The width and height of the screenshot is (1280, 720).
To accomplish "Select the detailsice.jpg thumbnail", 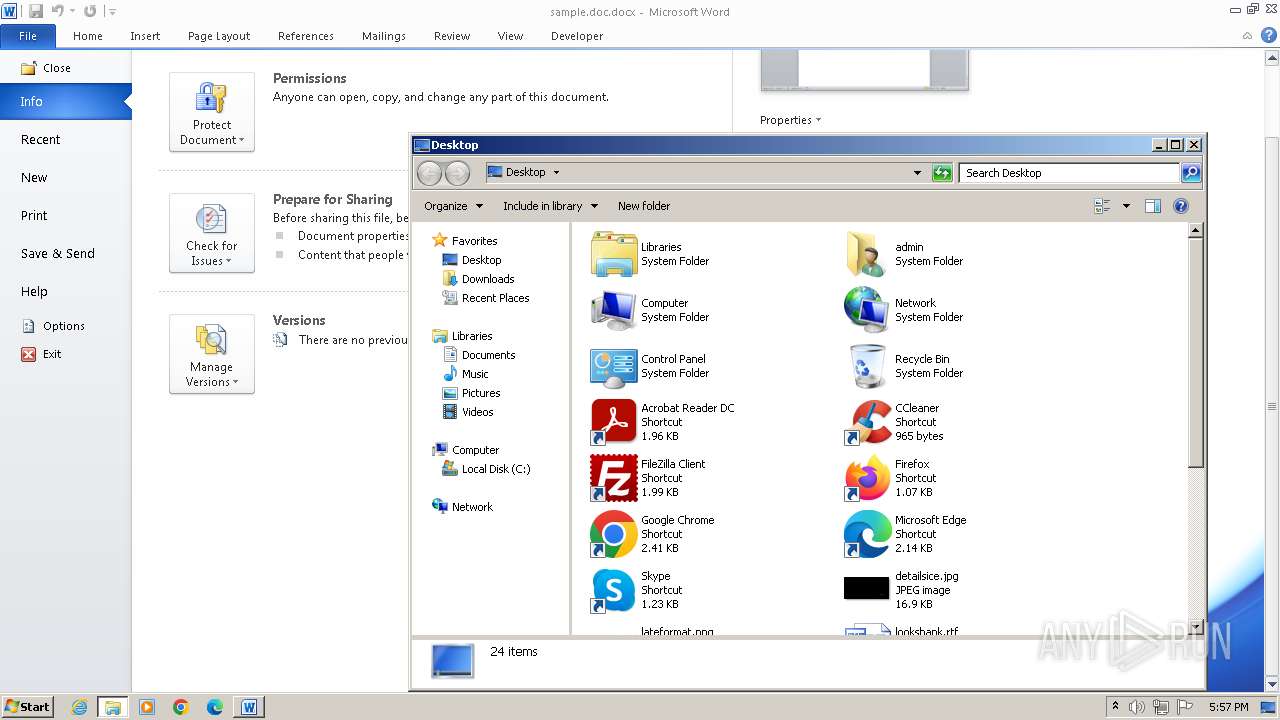I will click(866, 588).
